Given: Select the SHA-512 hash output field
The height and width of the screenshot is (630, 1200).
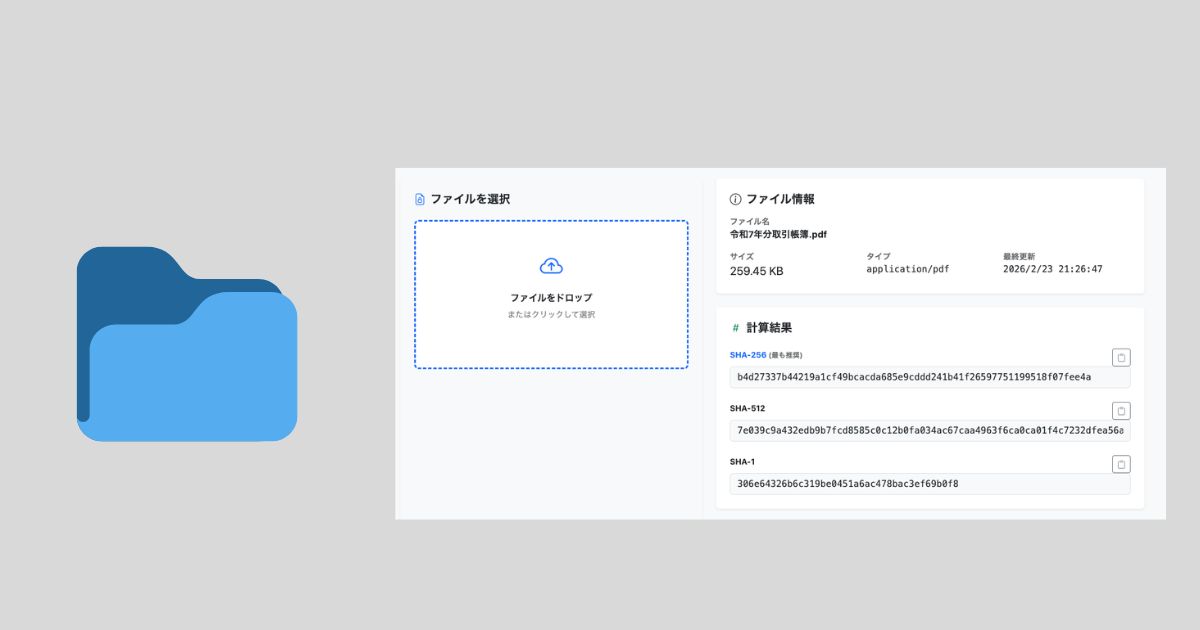Looking at the screenshot, I should point(929,431).
